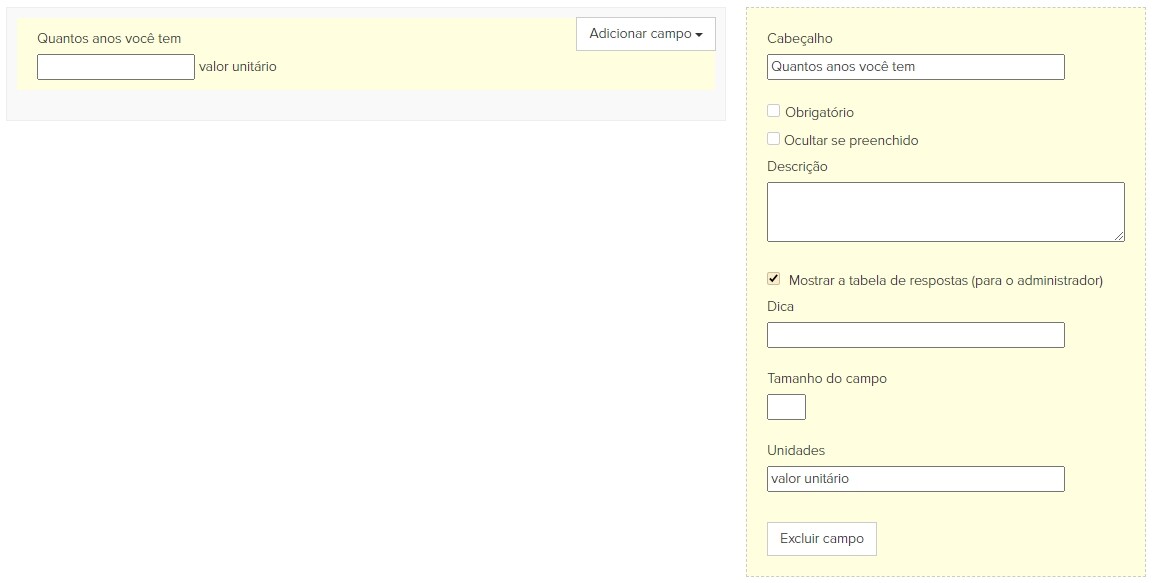Focus the Unidades text field

tap(916, 479)
